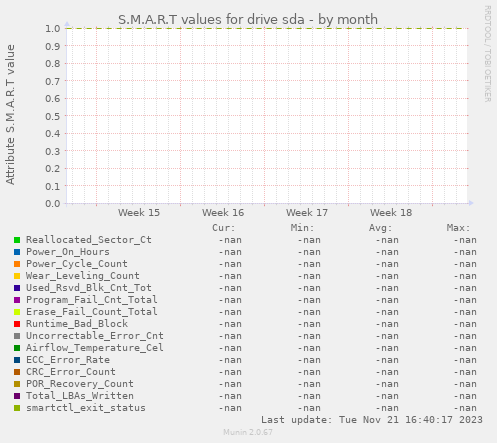Click the 0.0 y-axis tick label

(53, 203)
